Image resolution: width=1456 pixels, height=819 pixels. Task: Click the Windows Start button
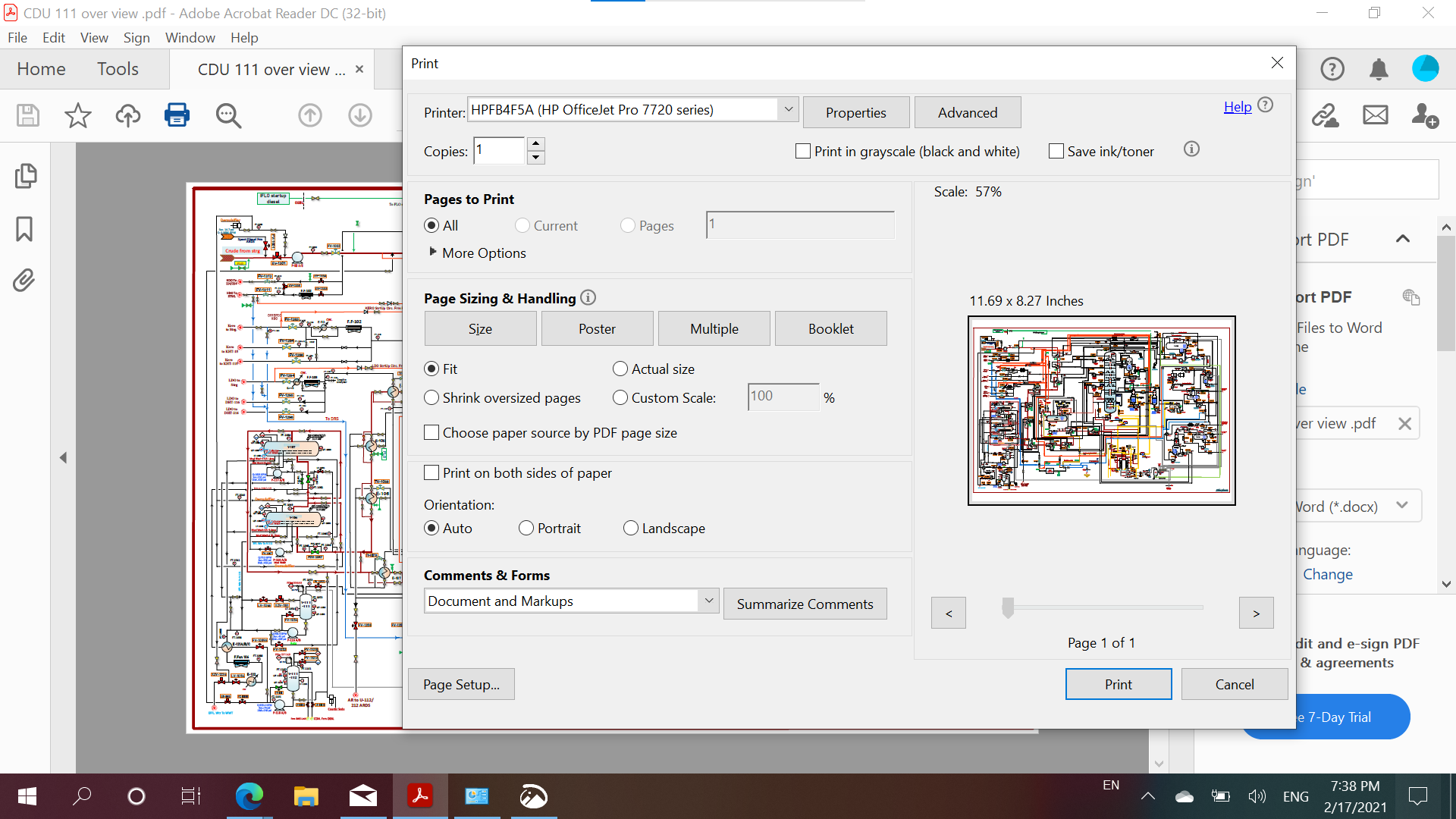tap(27, 795)
